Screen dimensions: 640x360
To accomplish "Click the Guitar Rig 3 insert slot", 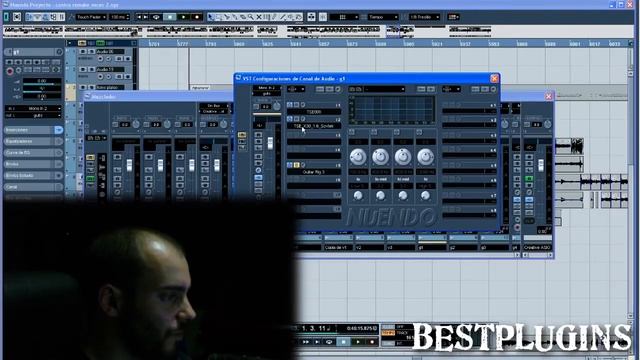I will (x=313, y=172).
